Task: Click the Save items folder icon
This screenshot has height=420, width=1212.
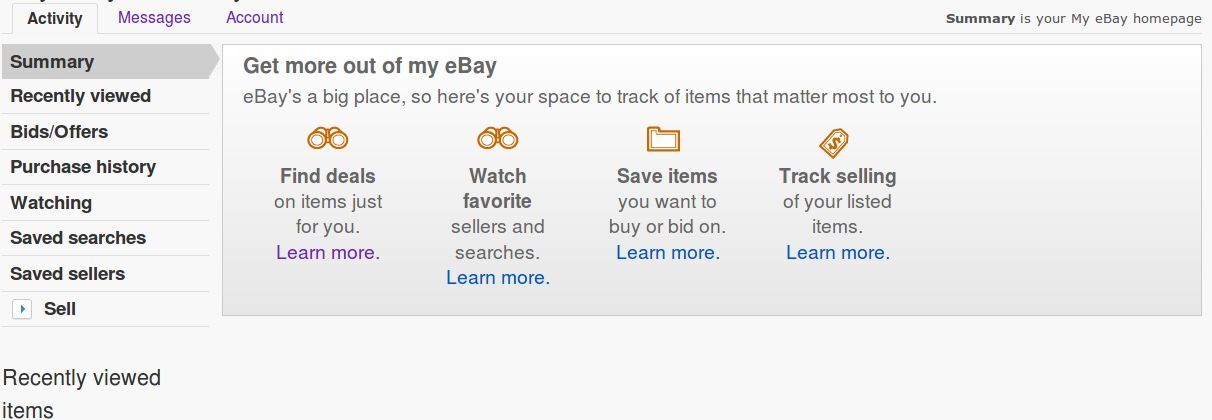Action: tap(663, 139)
